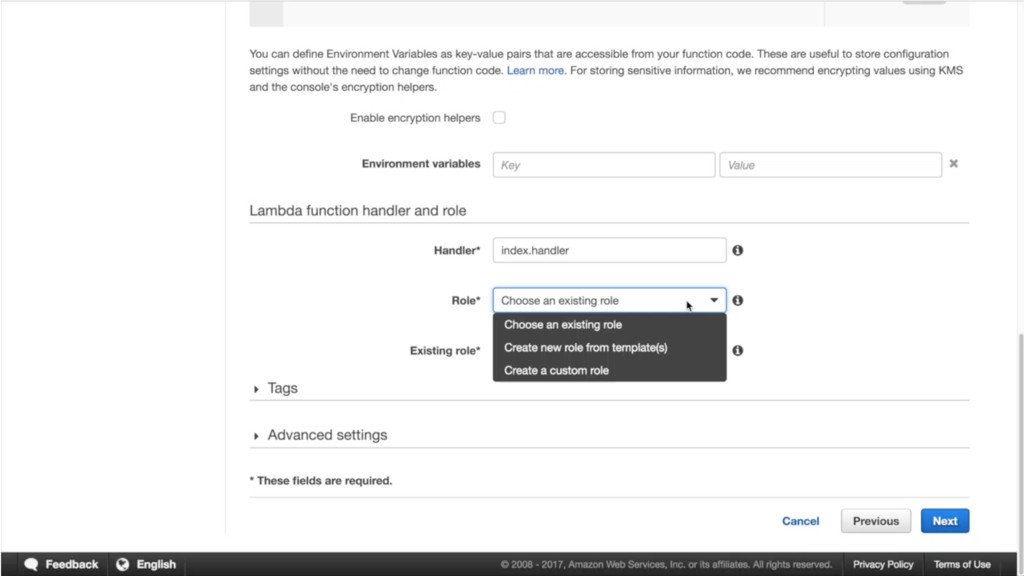Open the Role dropdown arrow
The width and height of the screenshot is (1024, 576).
click(x=714, y=300)
